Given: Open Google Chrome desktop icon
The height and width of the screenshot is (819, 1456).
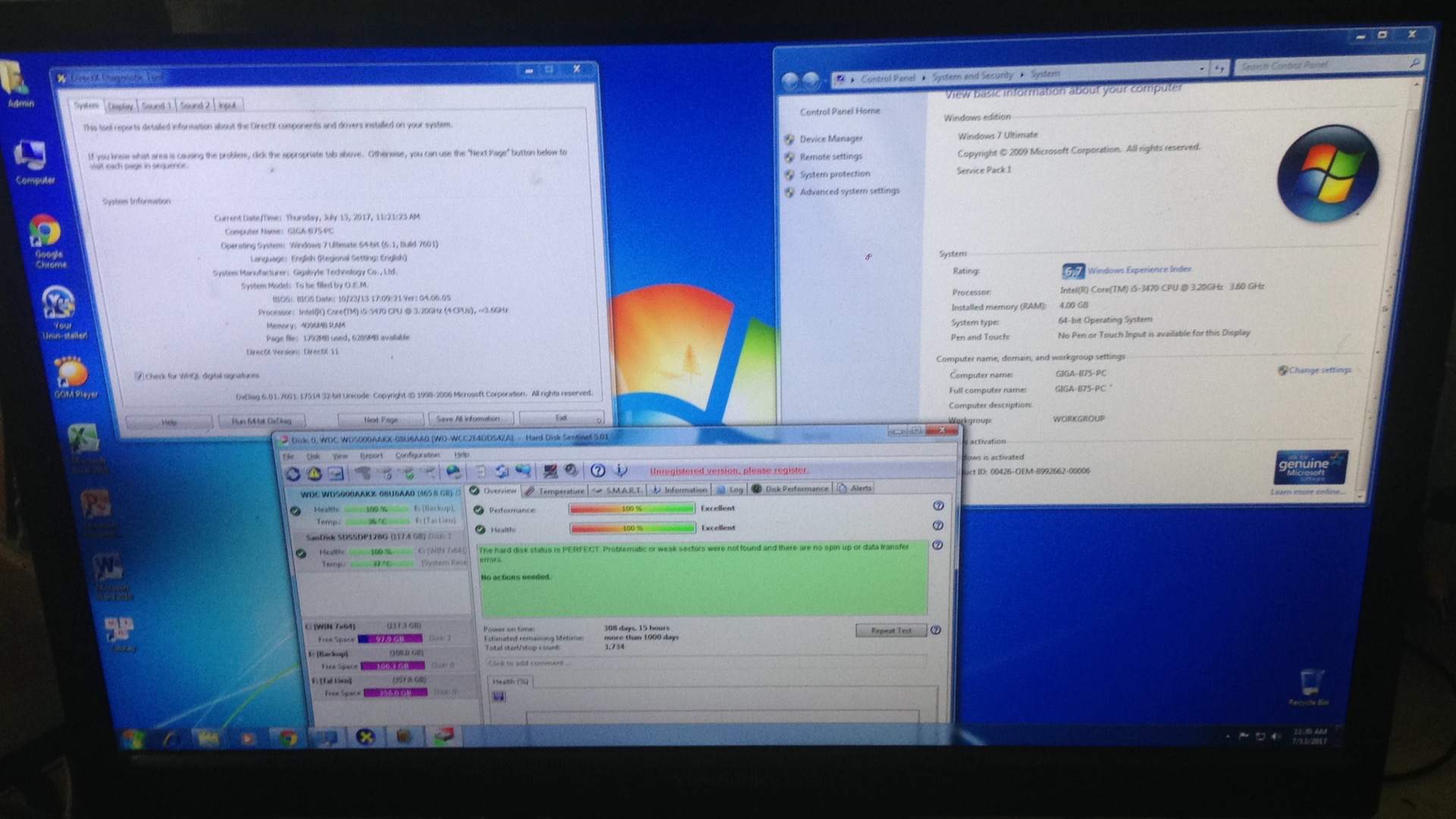Looking at the screenshot, I should pos(47,241).
